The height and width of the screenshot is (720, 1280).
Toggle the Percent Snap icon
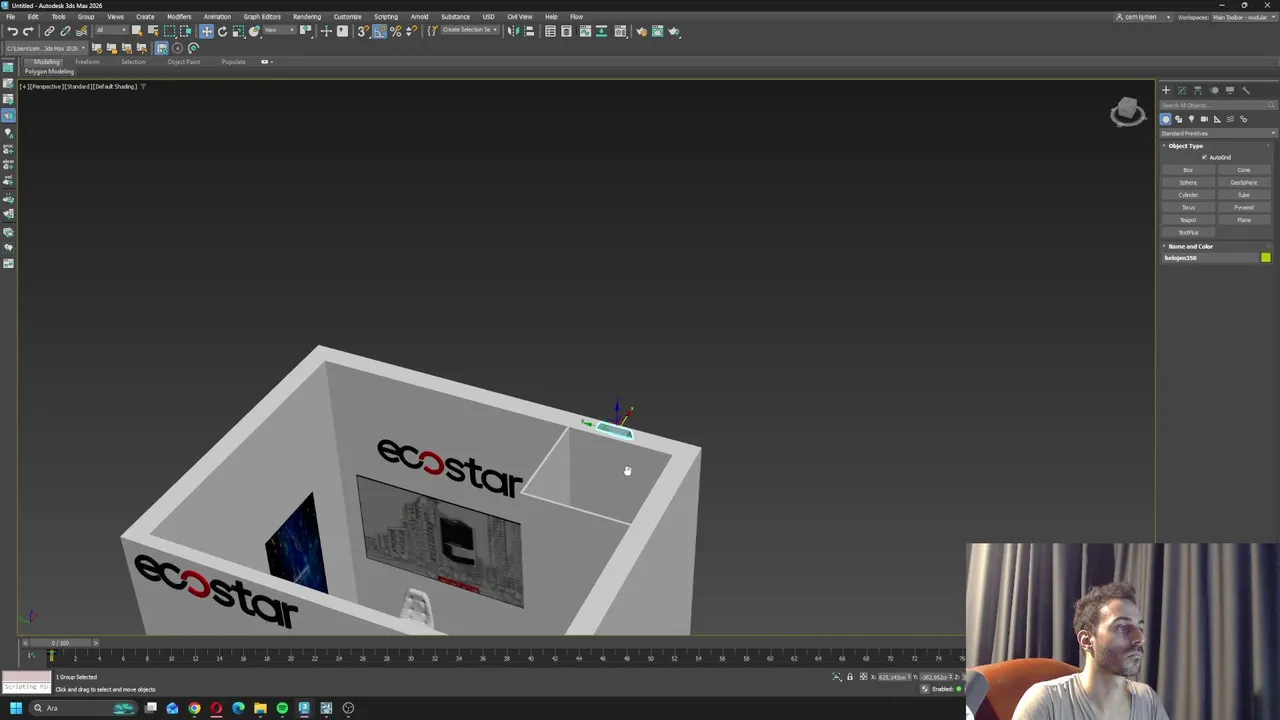pos(395,31)
